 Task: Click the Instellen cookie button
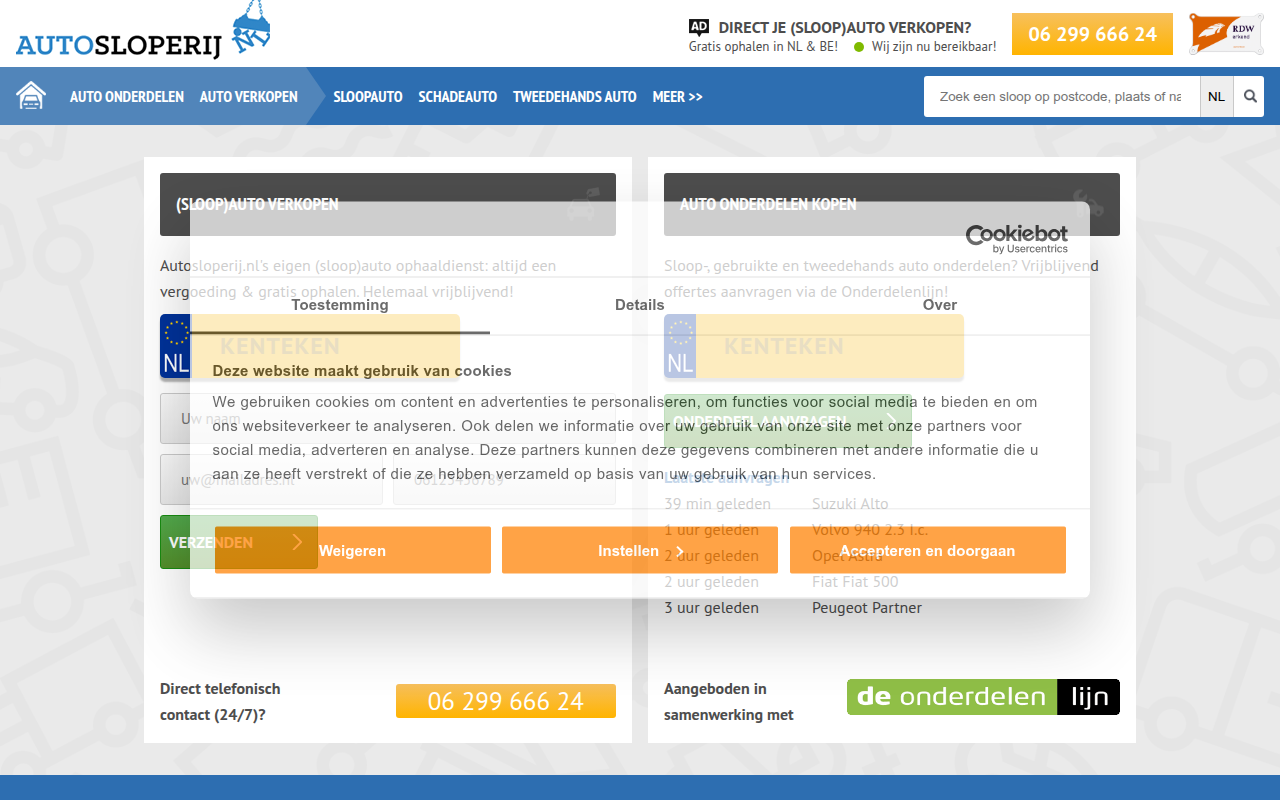pos(640,550)
